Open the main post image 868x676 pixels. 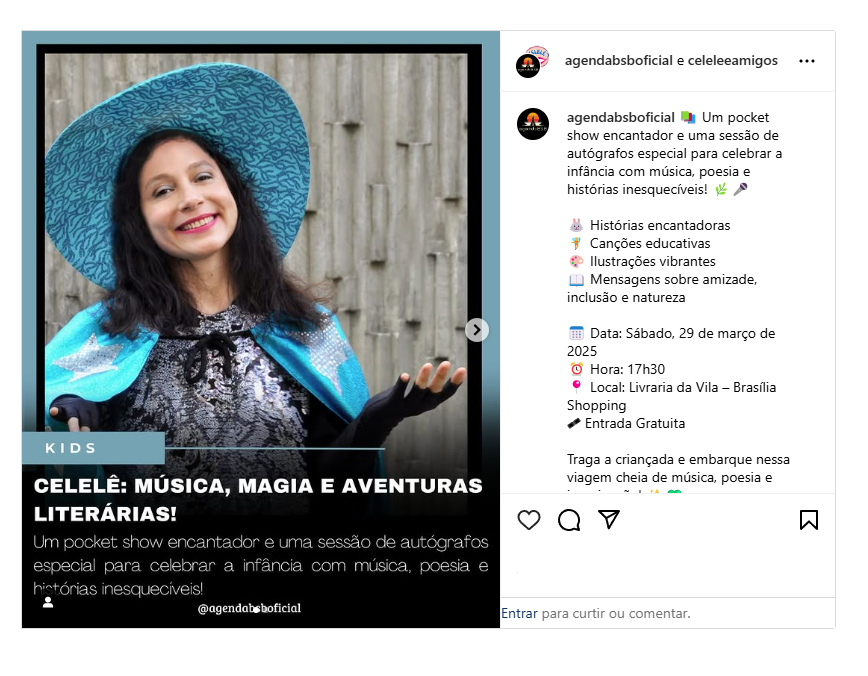tap(261, 329)
